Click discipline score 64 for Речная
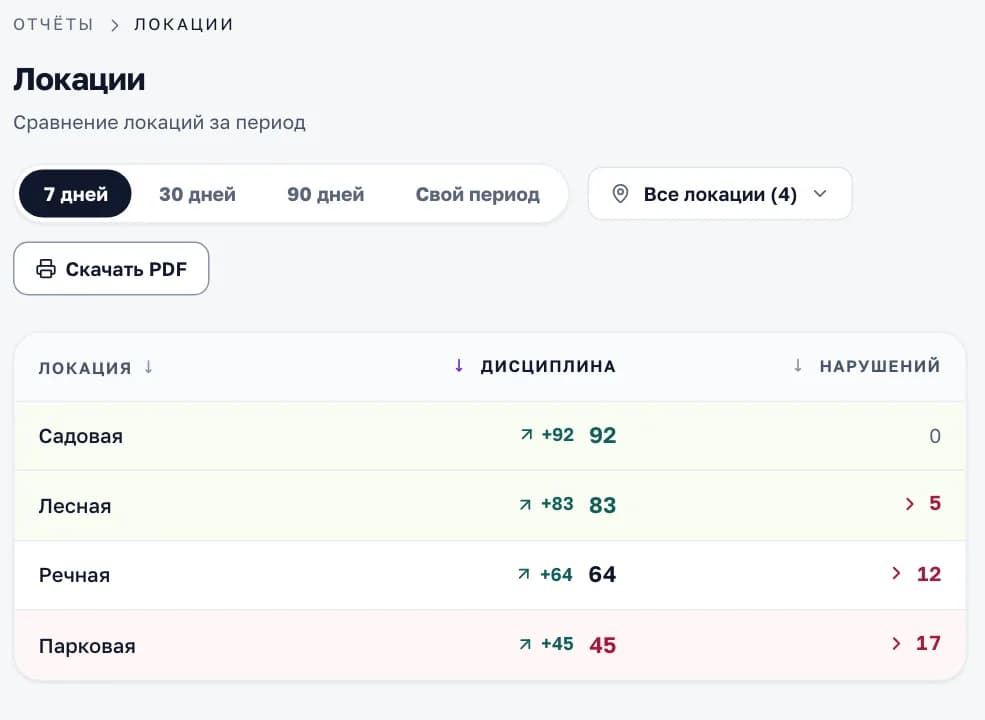 pos(602,574)
